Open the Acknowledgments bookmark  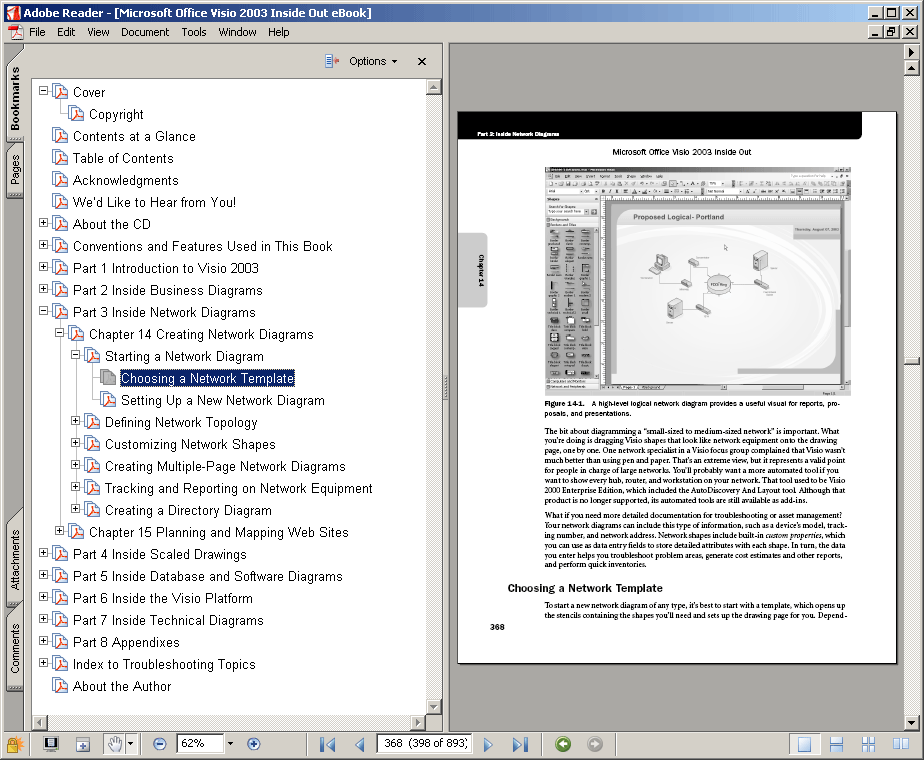tap(126, 180)
